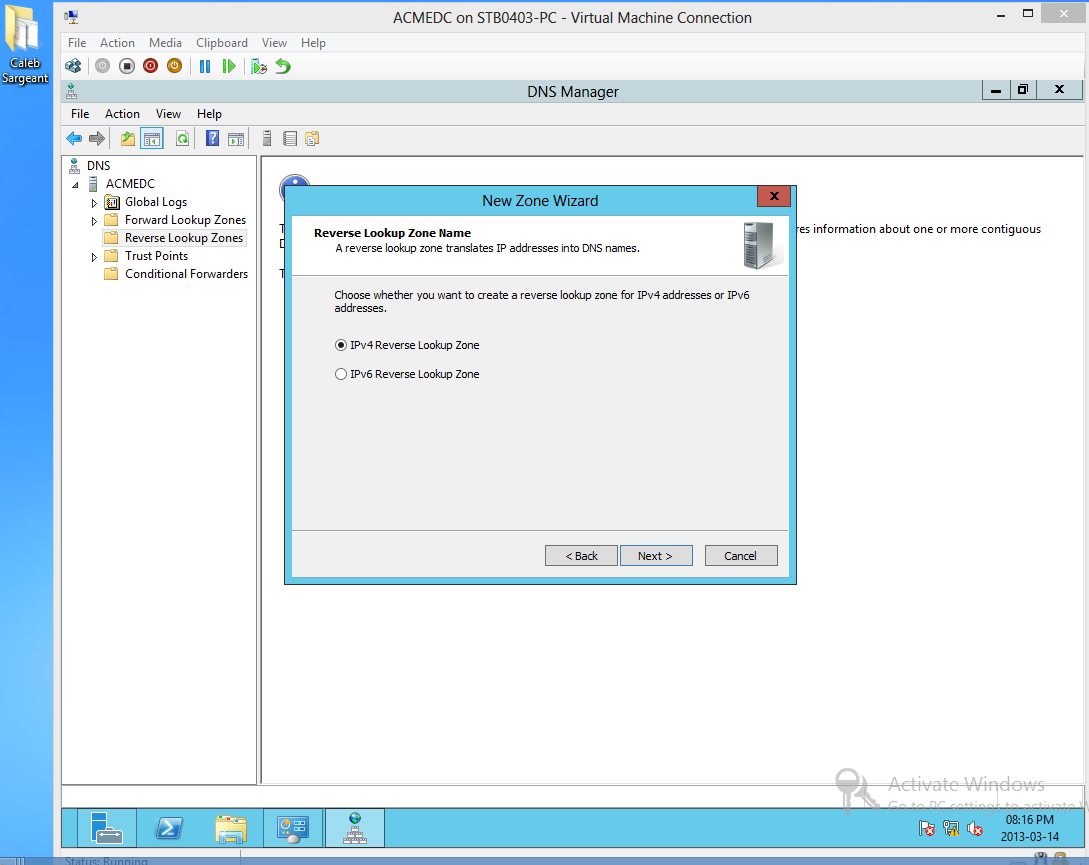Open DNS Manager File menu
This screenshot has height=865, width=1089.
[80, 114]
